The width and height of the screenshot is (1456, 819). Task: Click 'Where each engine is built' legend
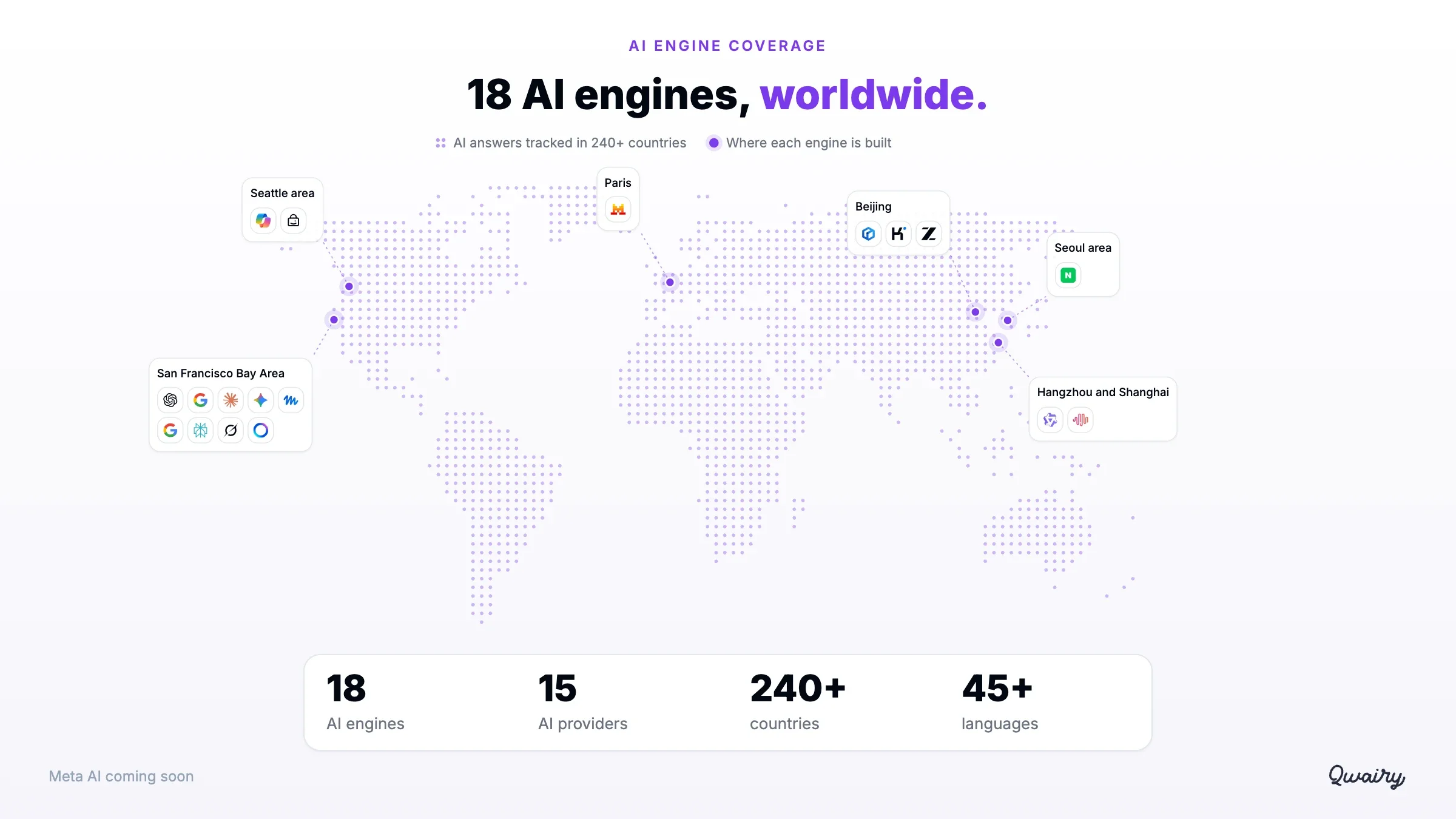800,143
